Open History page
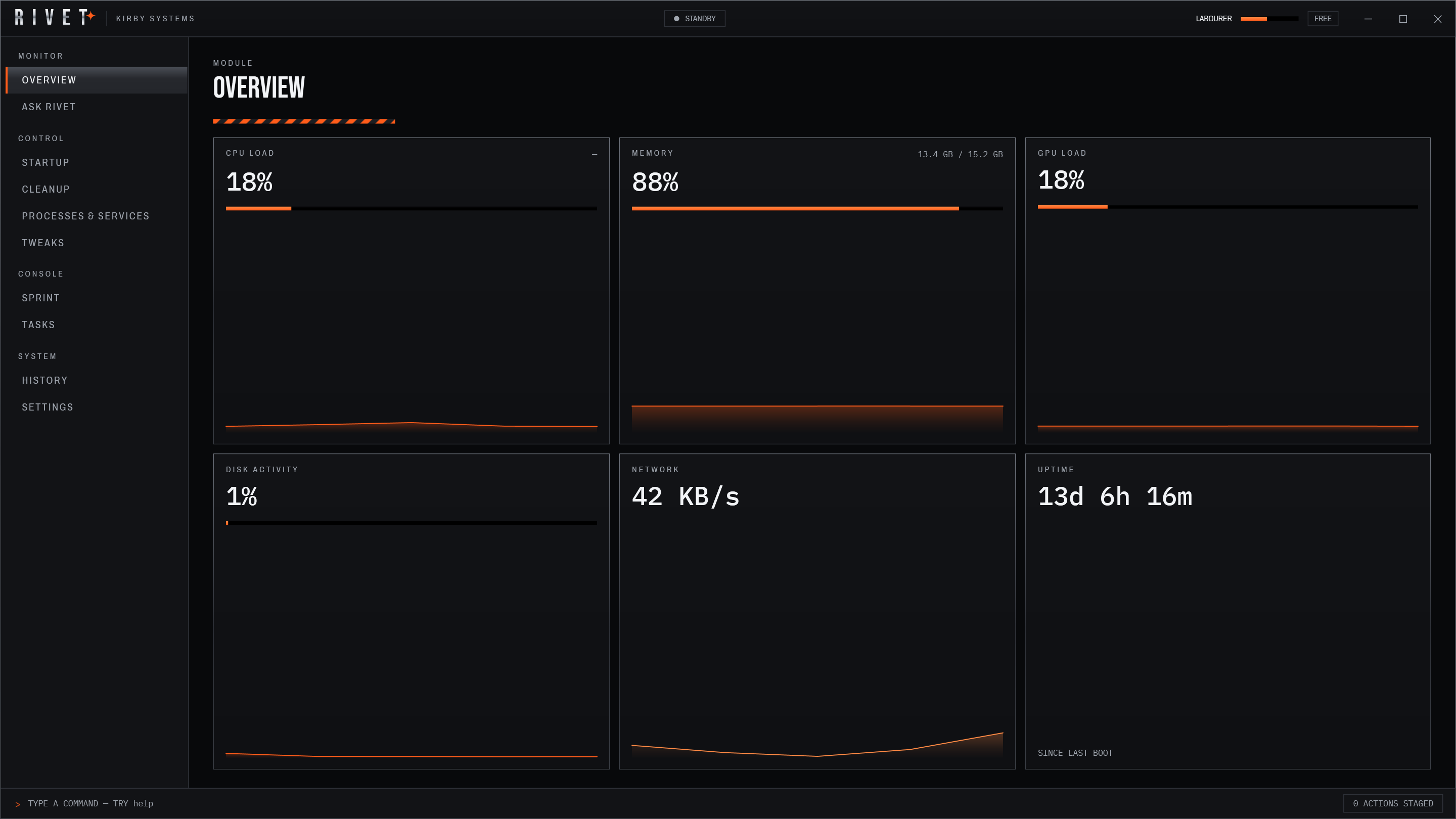Screen dimensions: 1456x819 (97, 380)
